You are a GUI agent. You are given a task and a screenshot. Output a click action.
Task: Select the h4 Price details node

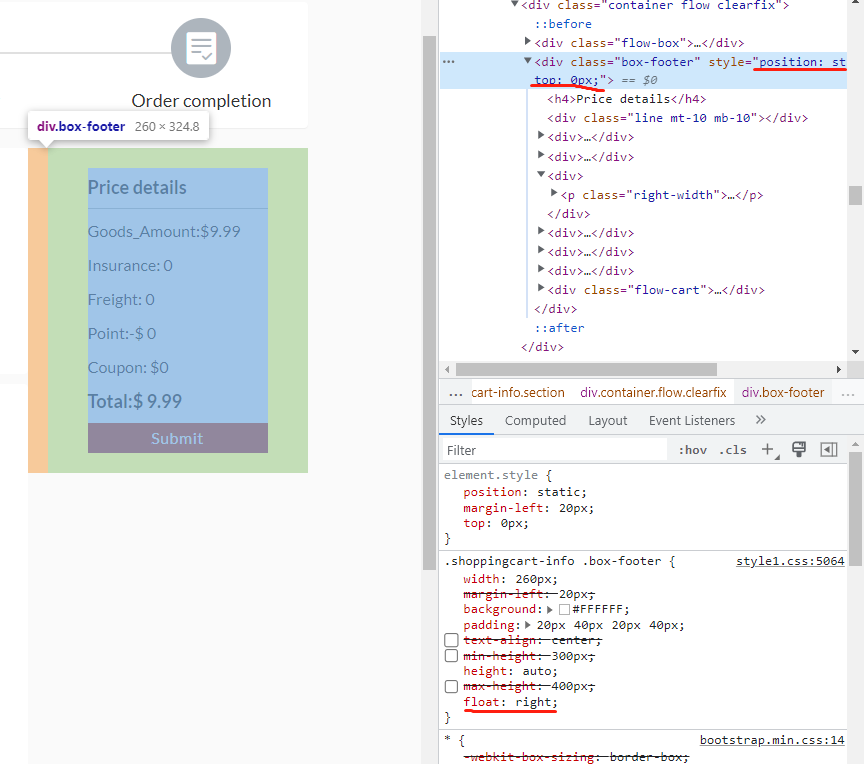click(x=627, y=99)
